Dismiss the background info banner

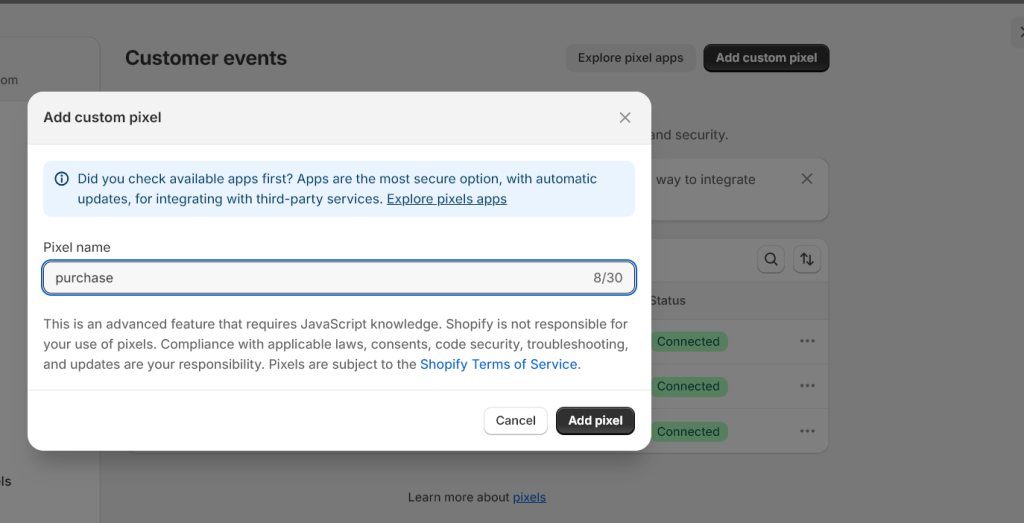(807, 179)
